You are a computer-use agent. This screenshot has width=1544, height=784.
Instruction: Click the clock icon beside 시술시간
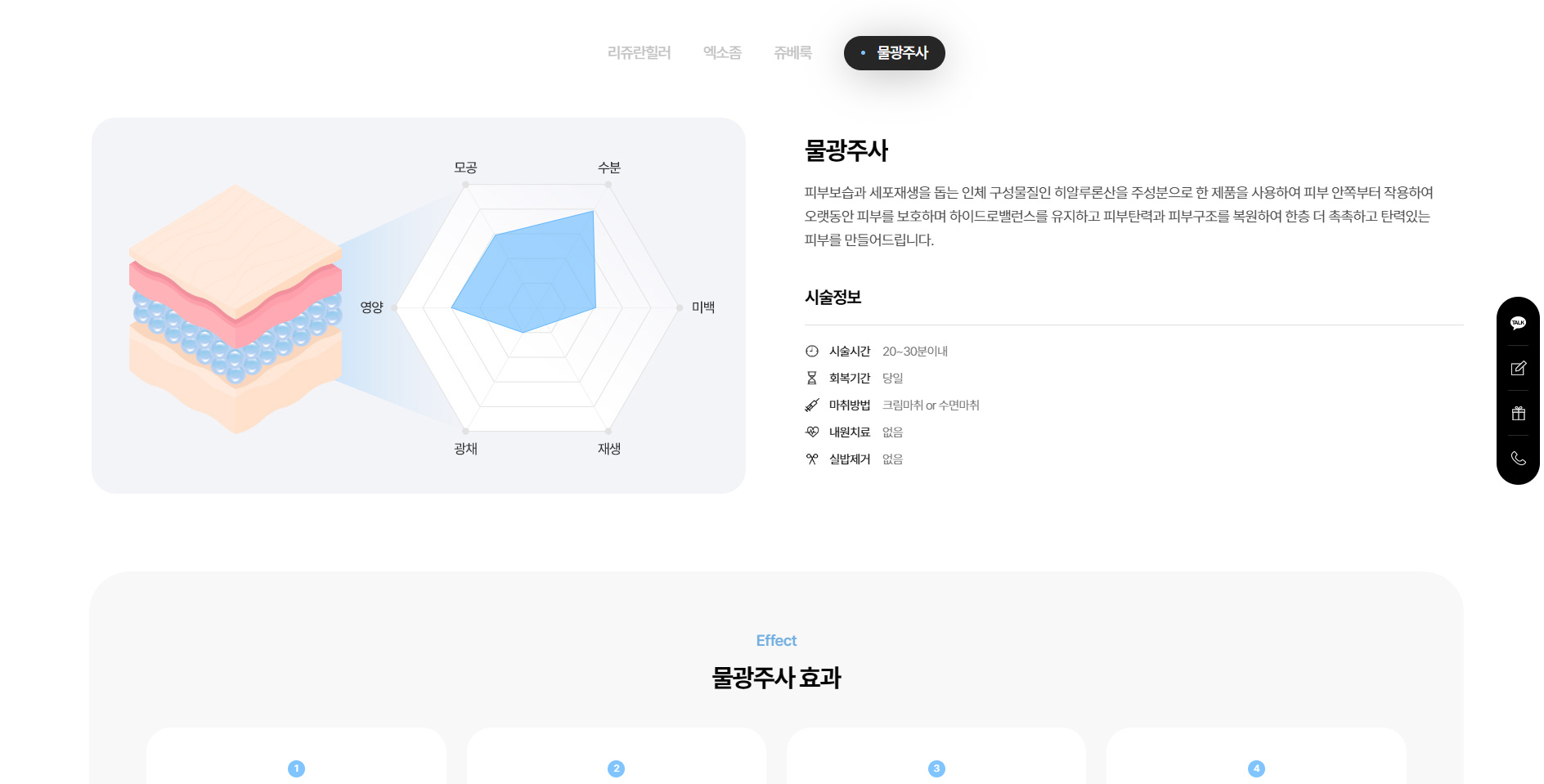click(x=811, y=352)
